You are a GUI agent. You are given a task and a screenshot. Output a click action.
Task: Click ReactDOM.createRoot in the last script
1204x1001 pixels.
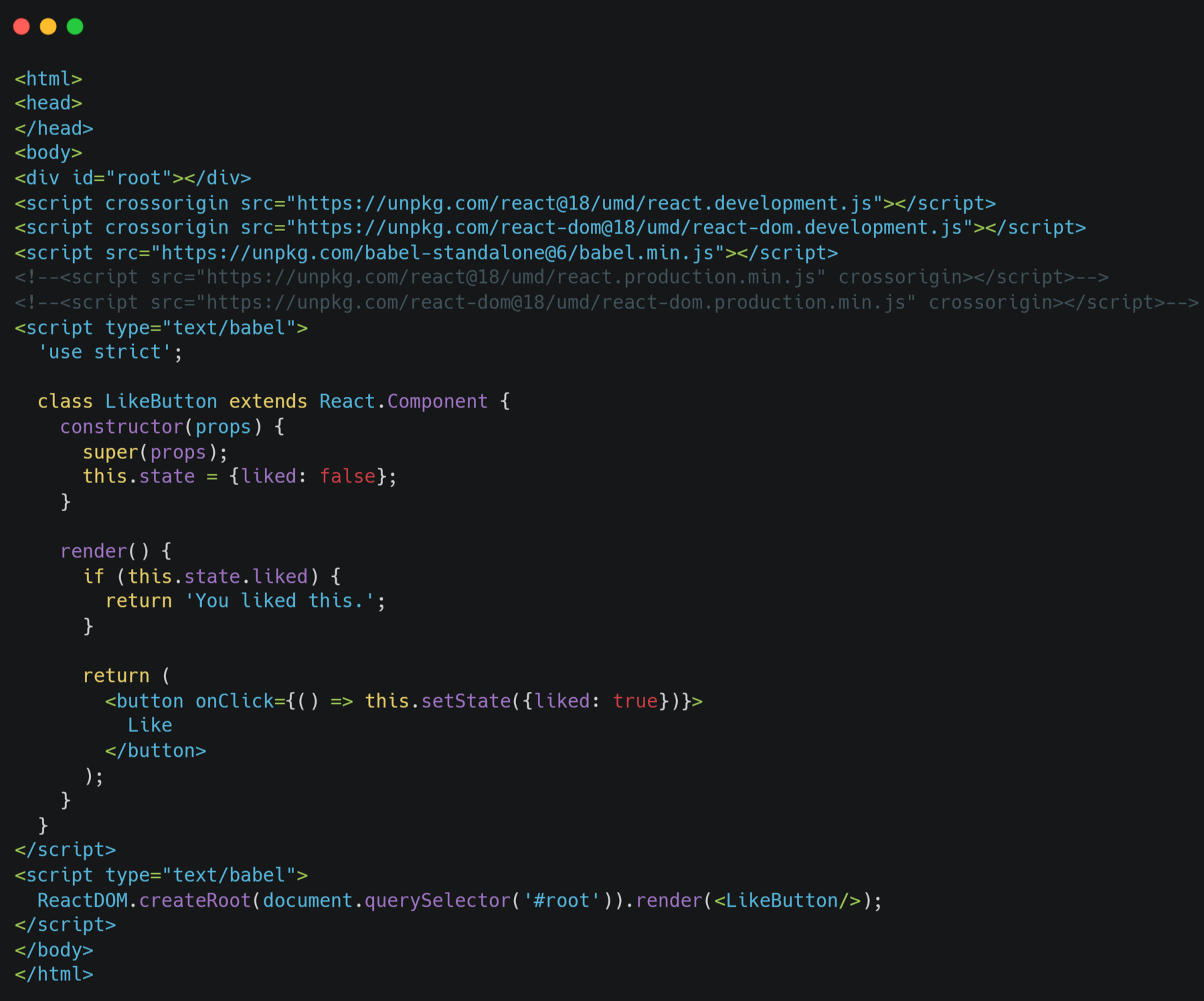(144, 901)
